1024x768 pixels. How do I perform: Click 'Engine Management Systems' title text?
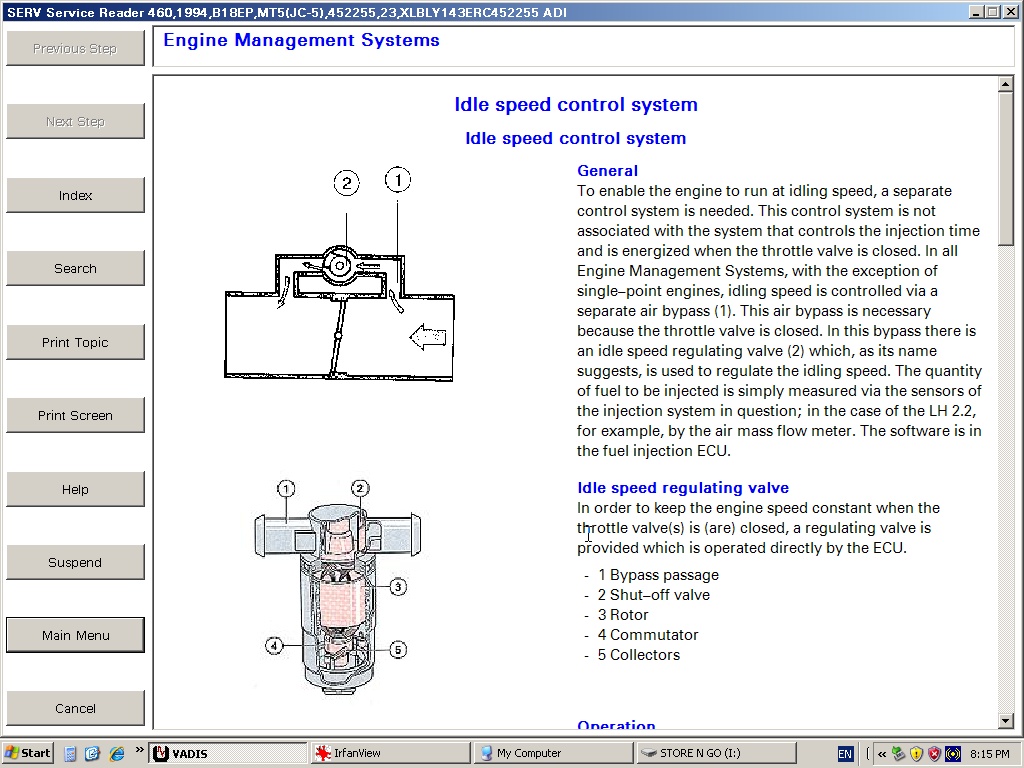pos(301,40)
